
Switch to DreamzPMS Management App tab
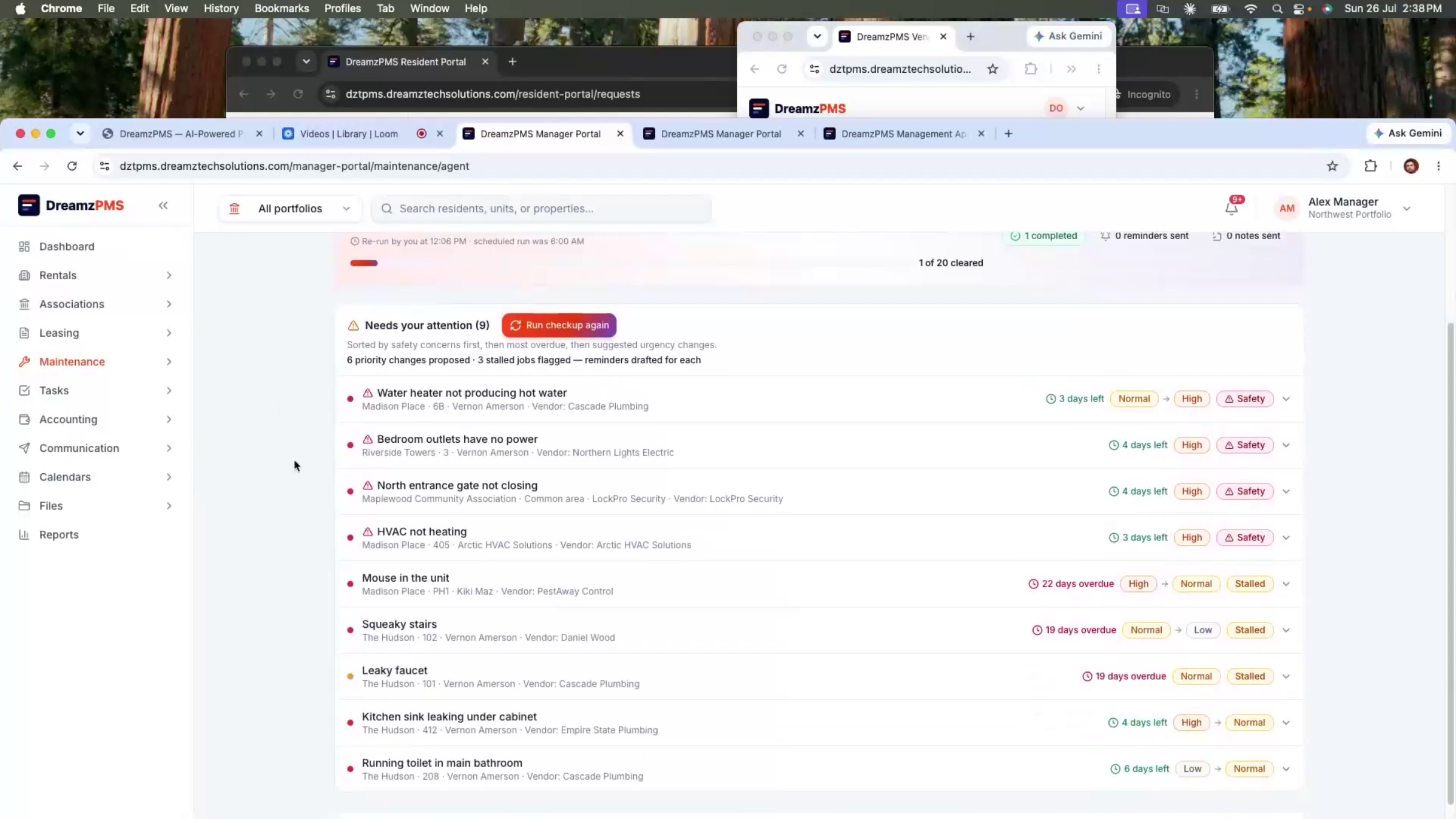903,134
